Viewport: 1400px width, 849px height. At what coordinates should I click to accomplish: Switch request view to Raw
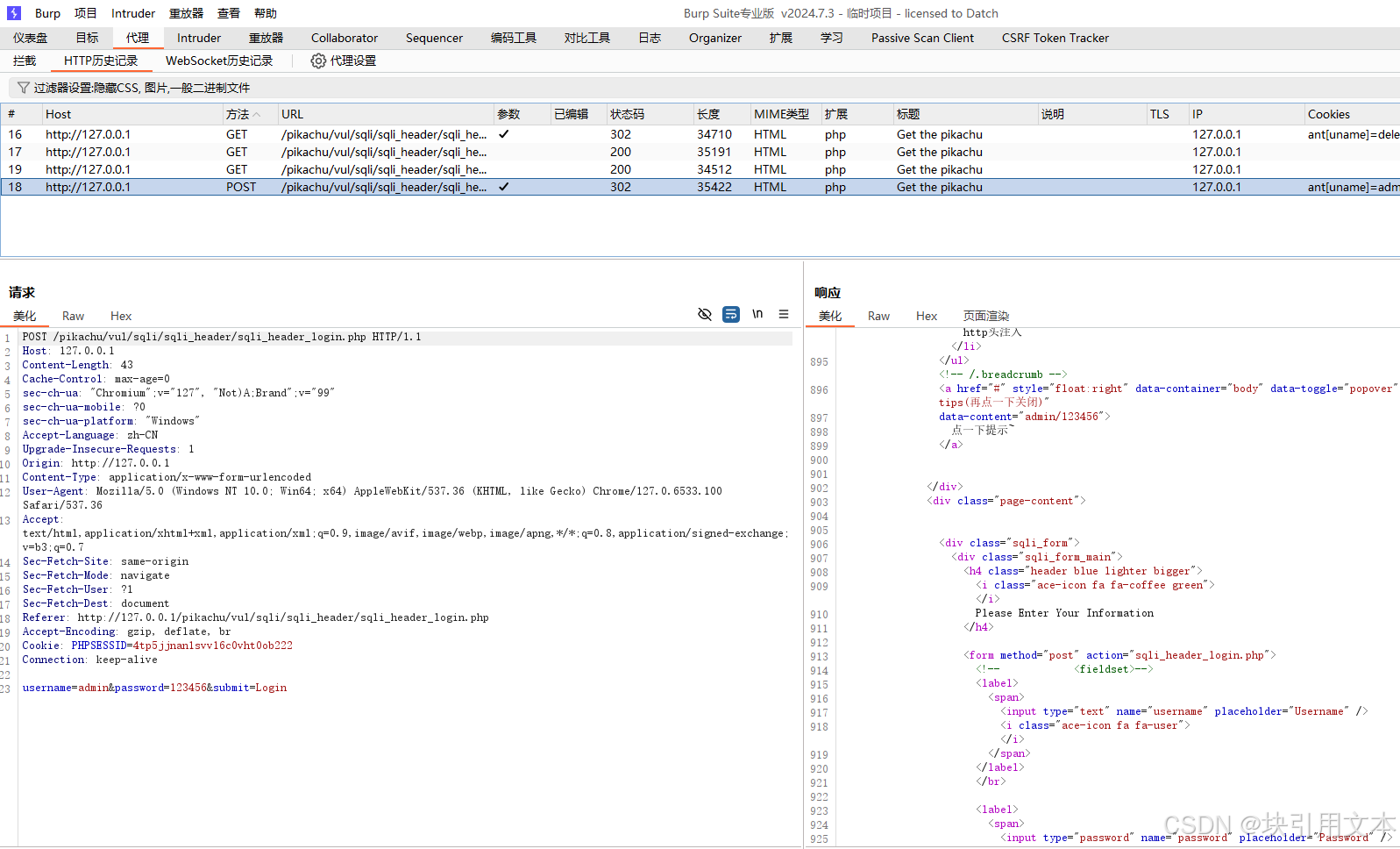[x=73, y=316]
